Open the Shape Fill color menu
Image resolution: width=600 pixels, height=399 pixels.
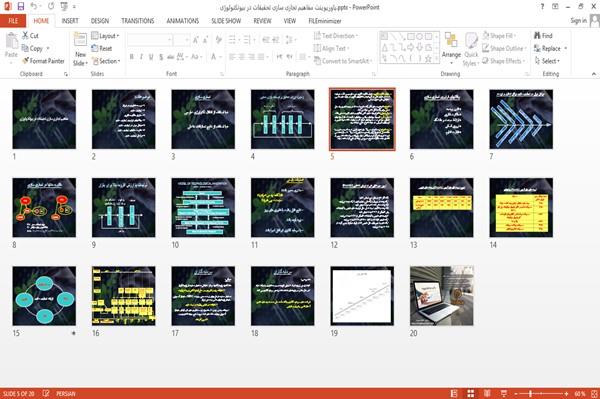(499, 36)
